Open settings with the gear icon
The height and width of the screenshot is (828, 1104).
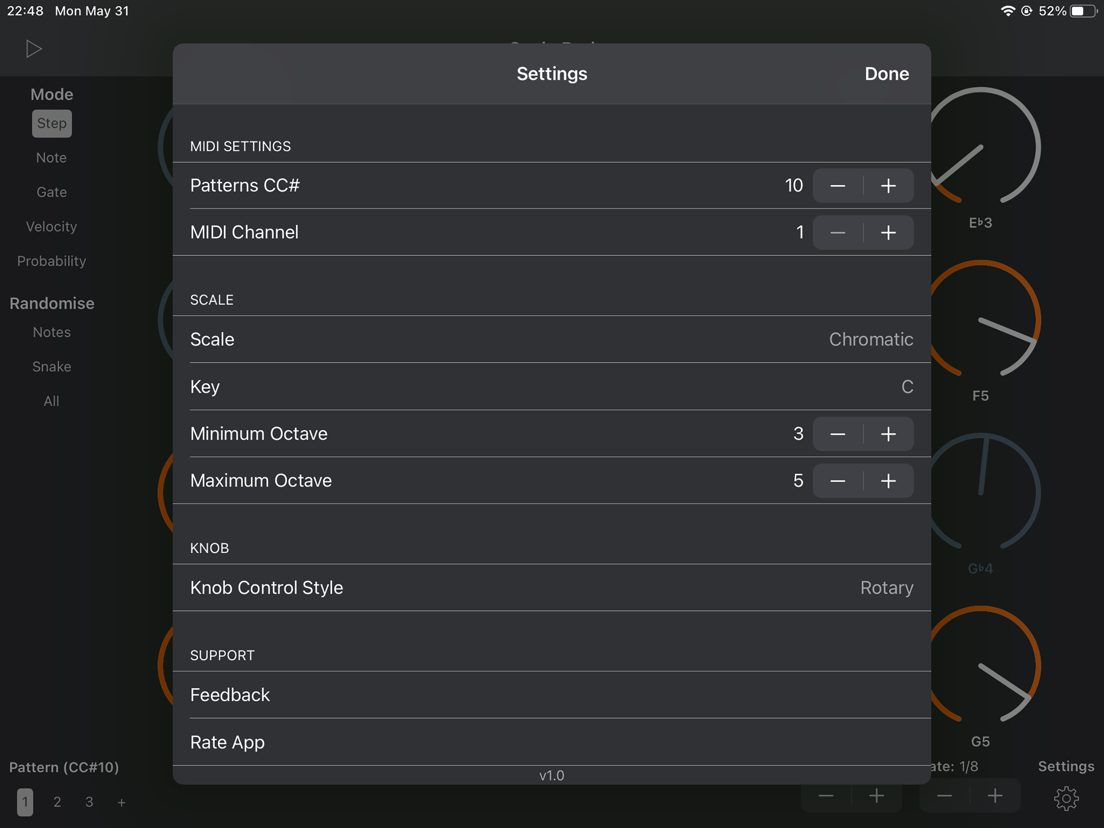[1066, 798]
